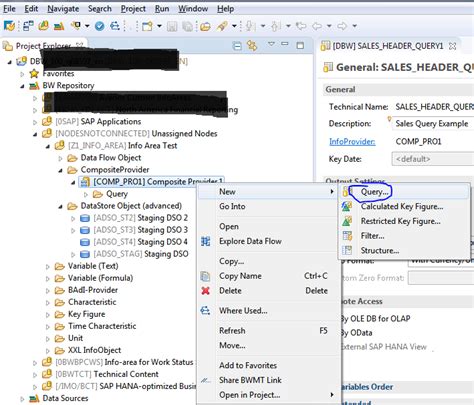Select the Technical Content tree item
The height and width of the screenshot is (405, 474).
click(x=107, y=374)
